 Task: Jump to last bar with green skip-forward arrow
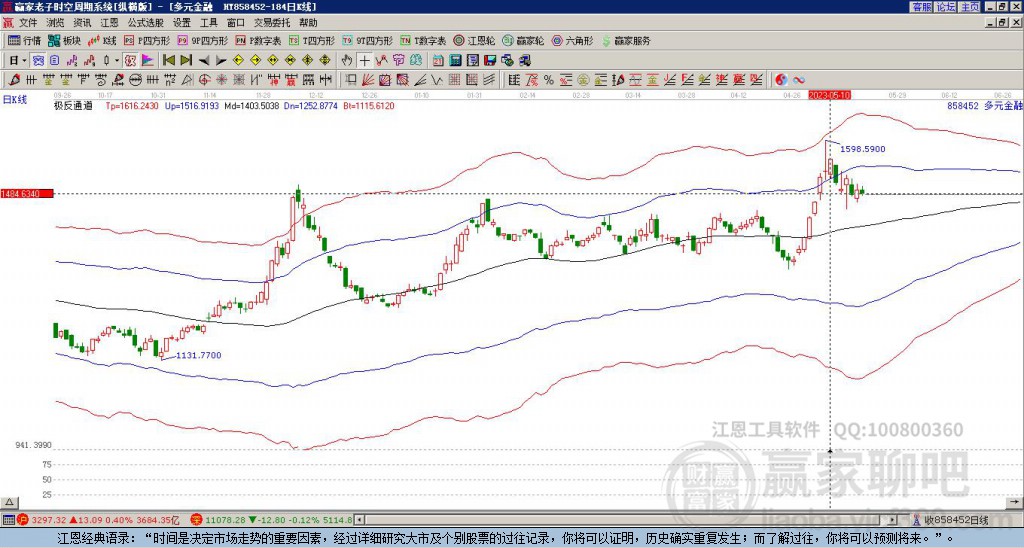186,60
